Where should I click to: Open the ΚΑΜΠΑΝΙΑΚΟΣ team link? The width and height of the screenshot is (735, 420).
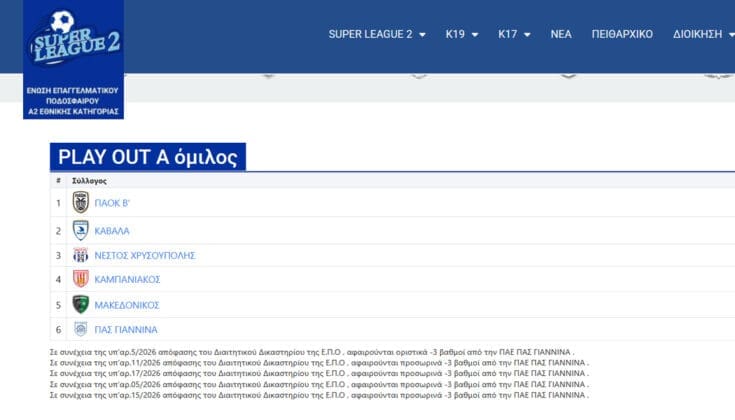pos(127,280)
